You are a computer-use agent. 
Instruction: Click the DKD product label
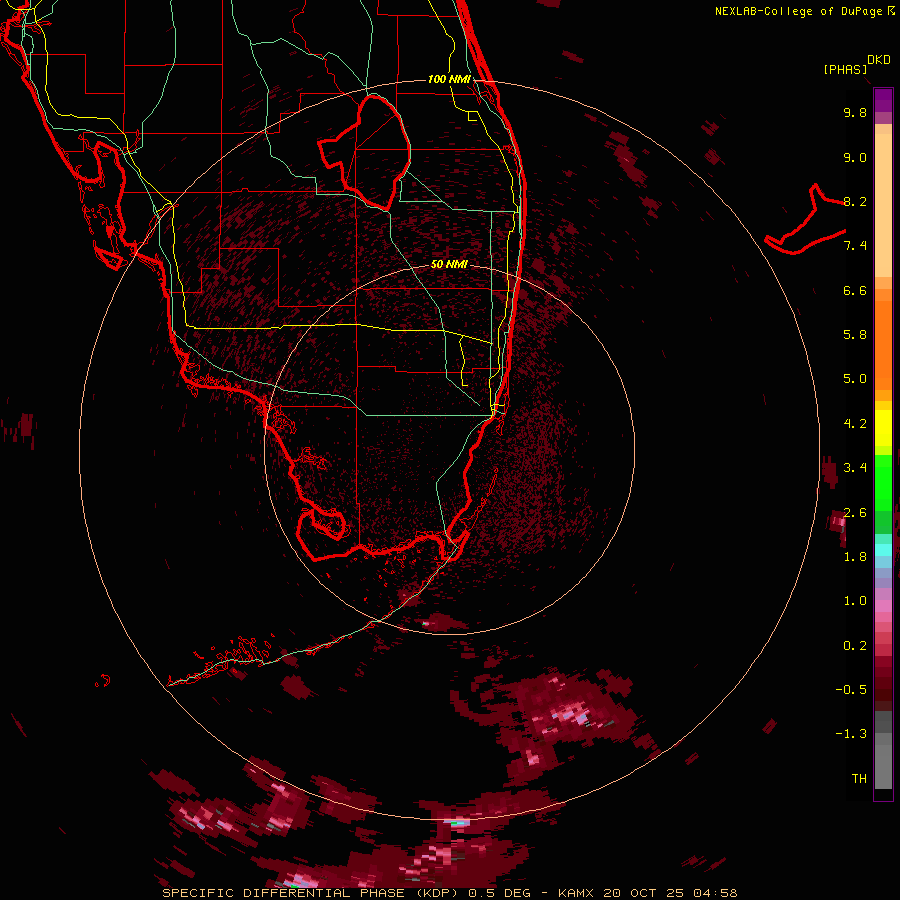click(879, 60)
